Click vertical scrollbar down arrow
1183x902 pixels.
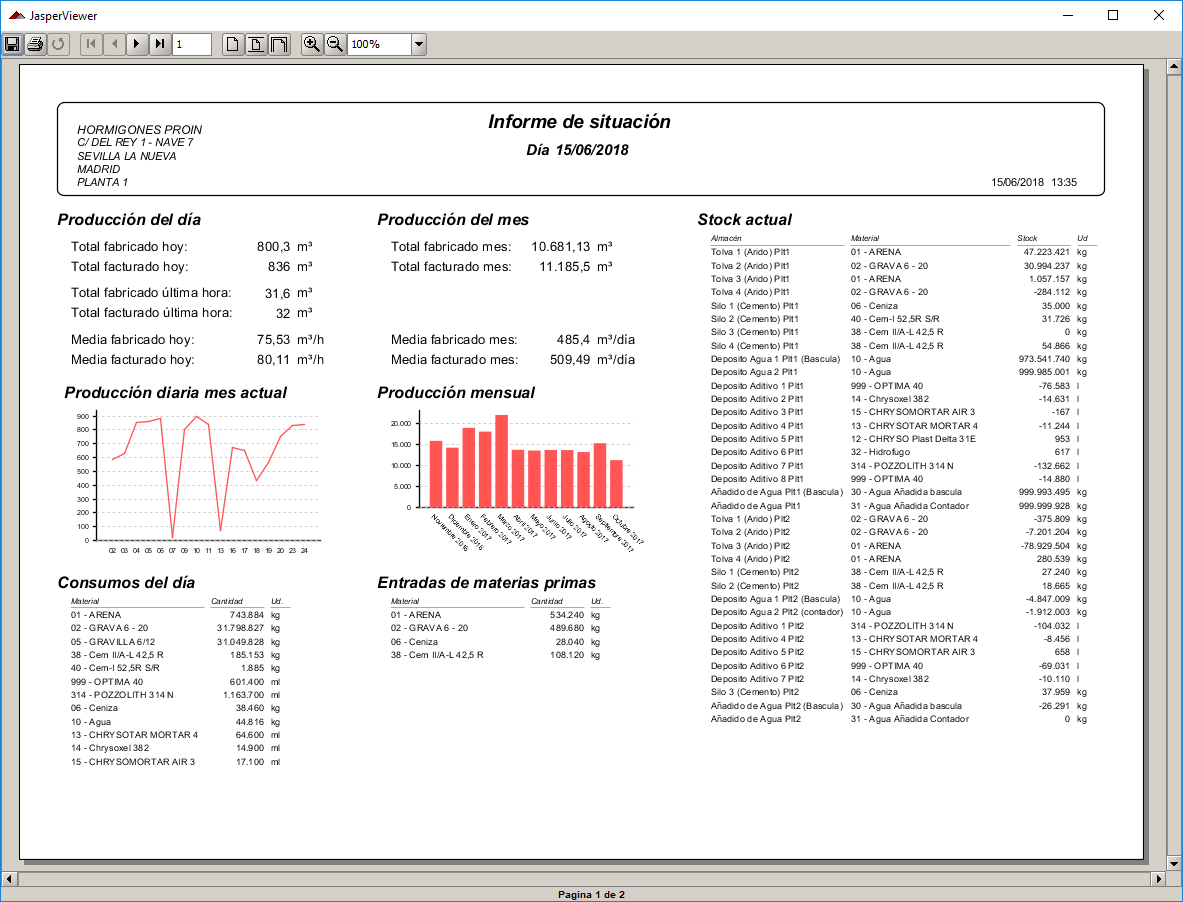tap(1174, 863)
